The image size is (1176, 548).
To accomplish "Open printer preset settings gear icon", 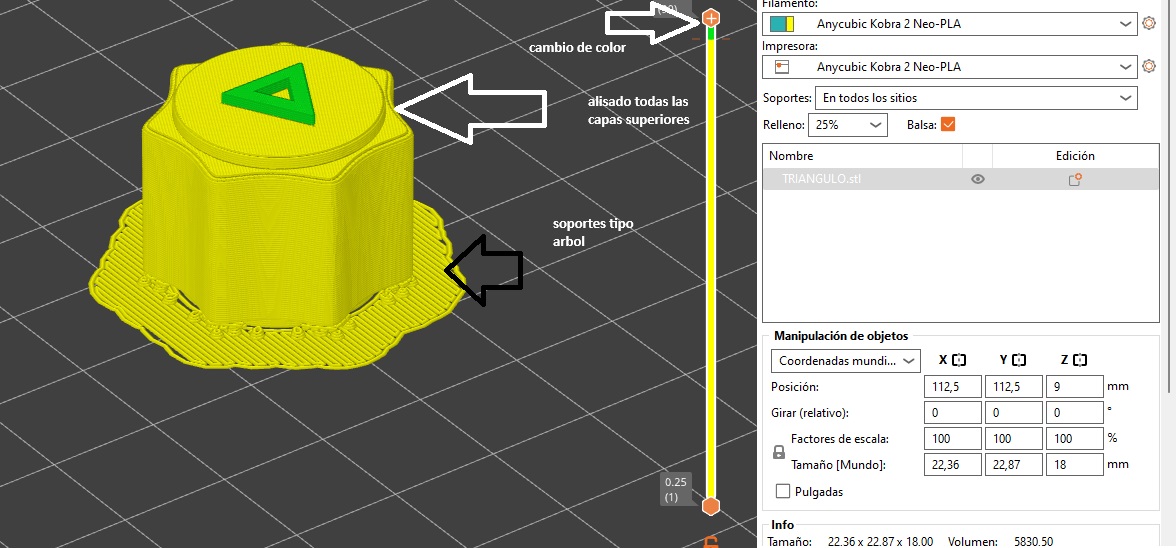I will coord(1152,67).
